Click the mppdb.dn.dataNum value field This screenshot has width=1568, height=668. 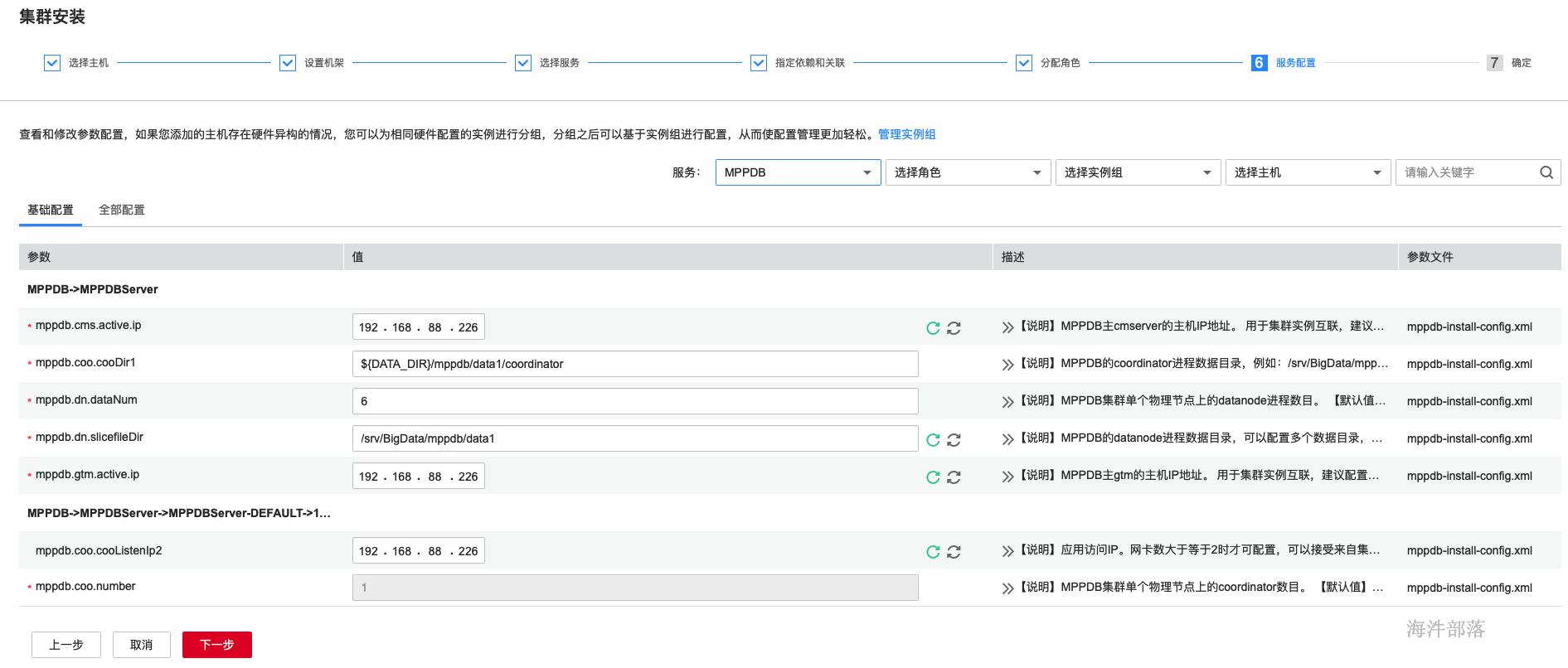635,401
